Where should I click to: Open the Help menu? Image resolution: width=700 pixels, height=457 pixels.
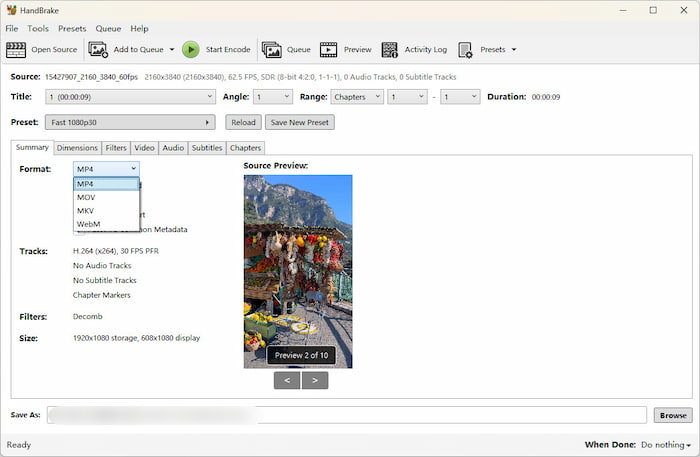tap(139, 29)
